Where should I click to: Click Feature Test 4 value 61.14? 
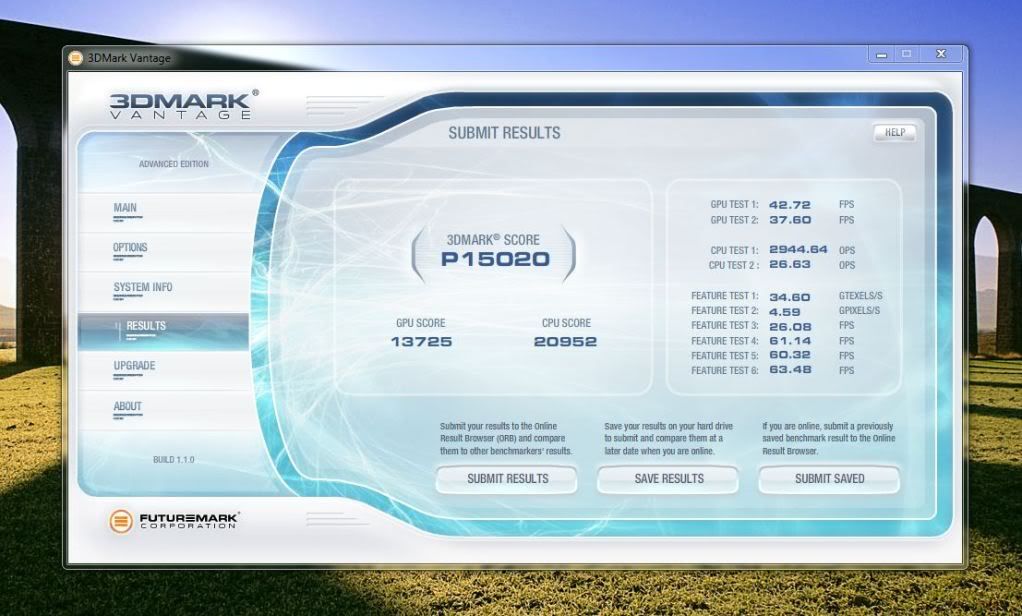click(790, 341)
